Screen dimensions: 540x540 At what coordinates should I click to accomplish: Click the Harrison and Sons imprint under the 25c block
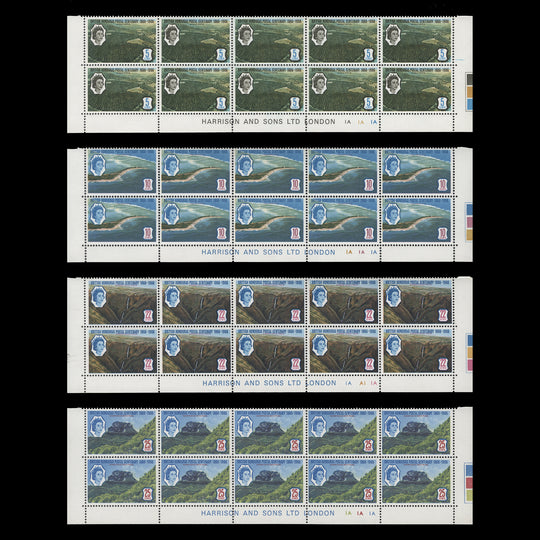coord(268,513)
